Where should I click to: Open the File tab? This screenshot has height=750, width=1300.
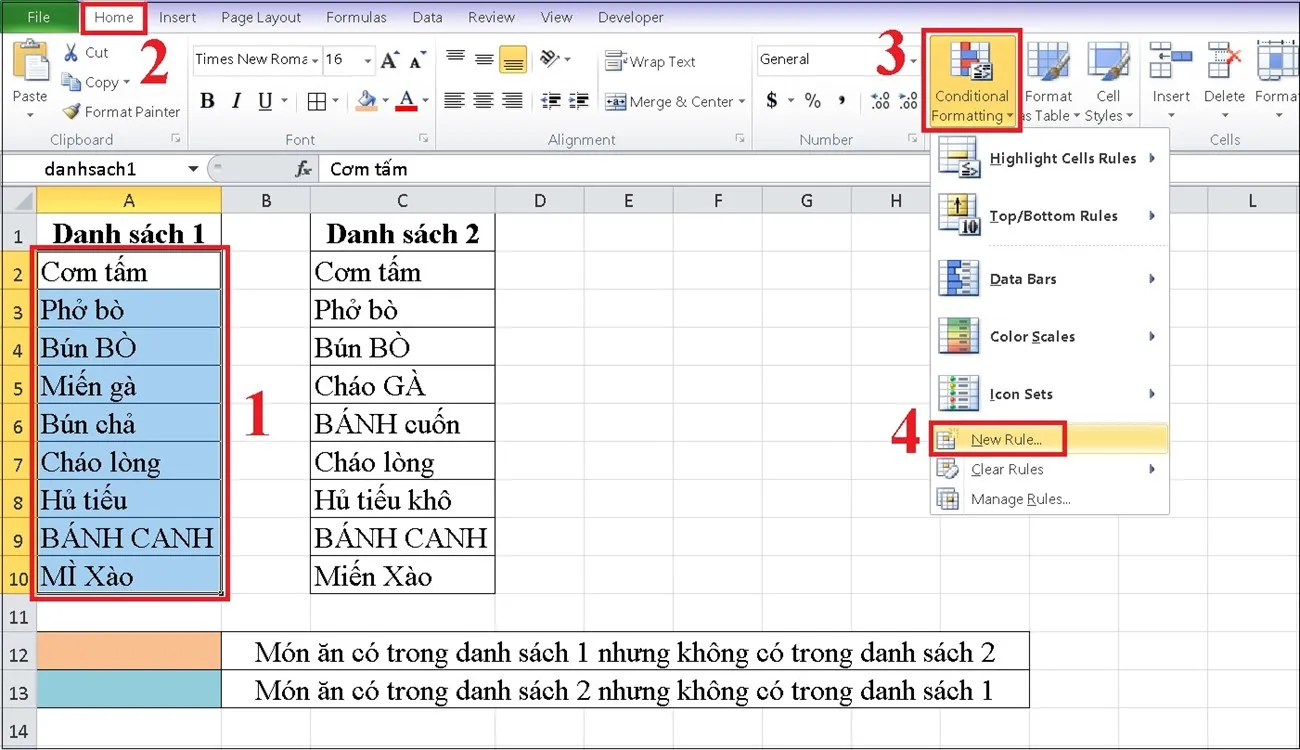click(39, 17)
